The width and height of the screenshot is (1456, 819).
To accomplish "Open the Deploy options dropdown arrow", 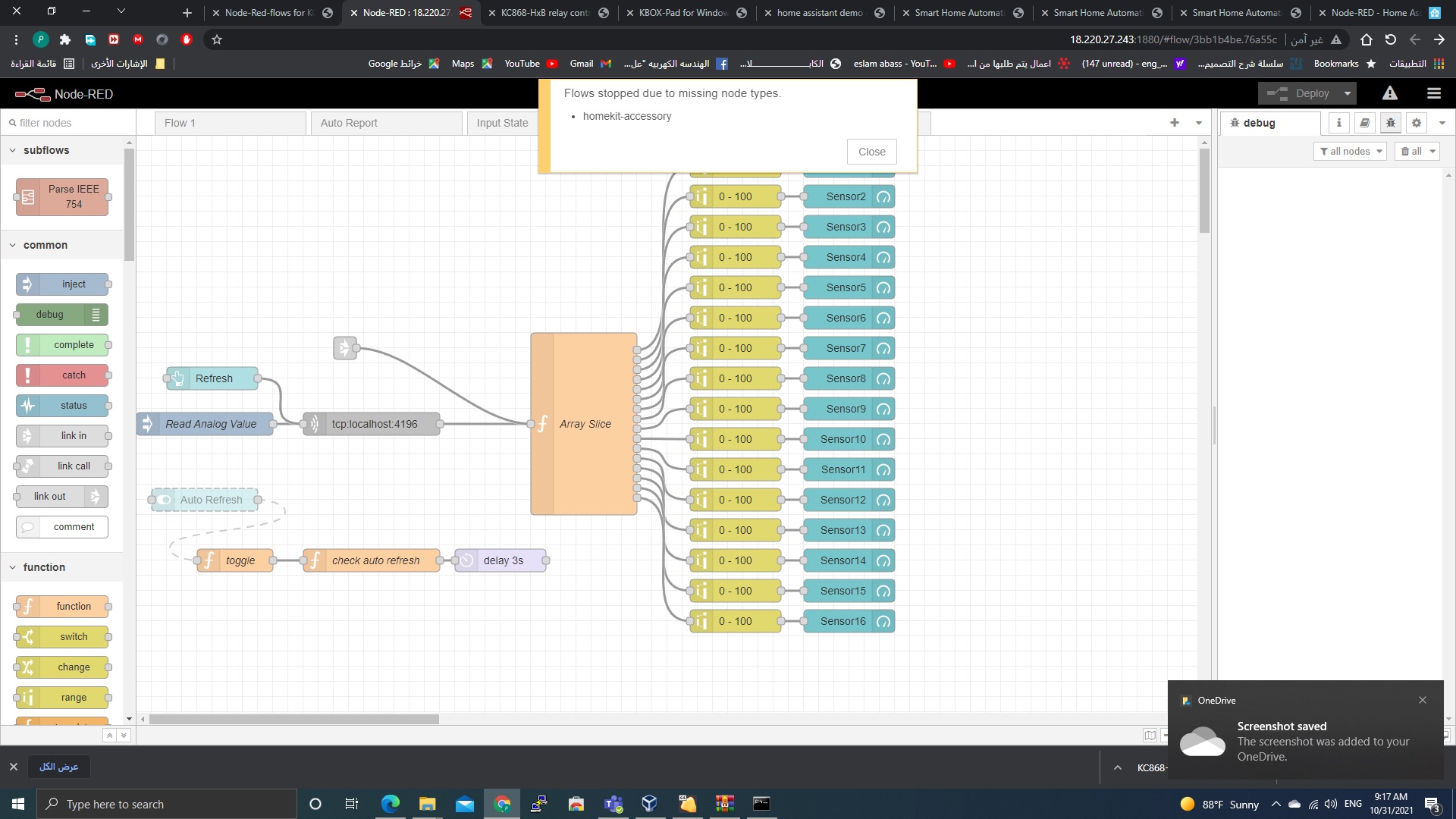I will (x=1347, y=93).
